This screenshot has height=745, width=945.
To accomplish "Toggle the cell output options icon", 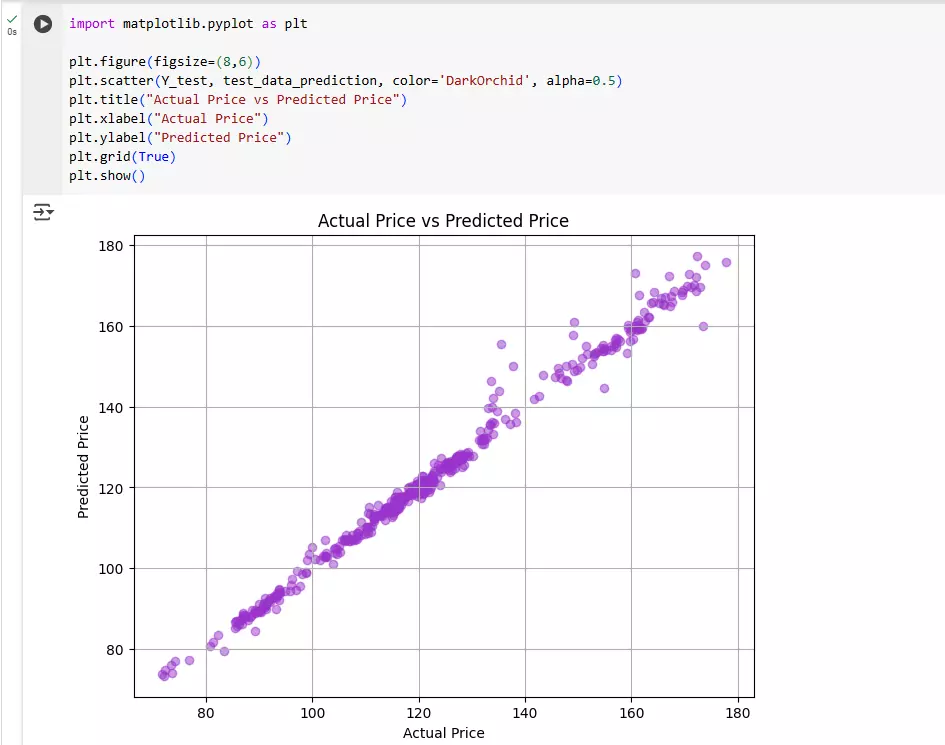I will click(x=43, y=212).
